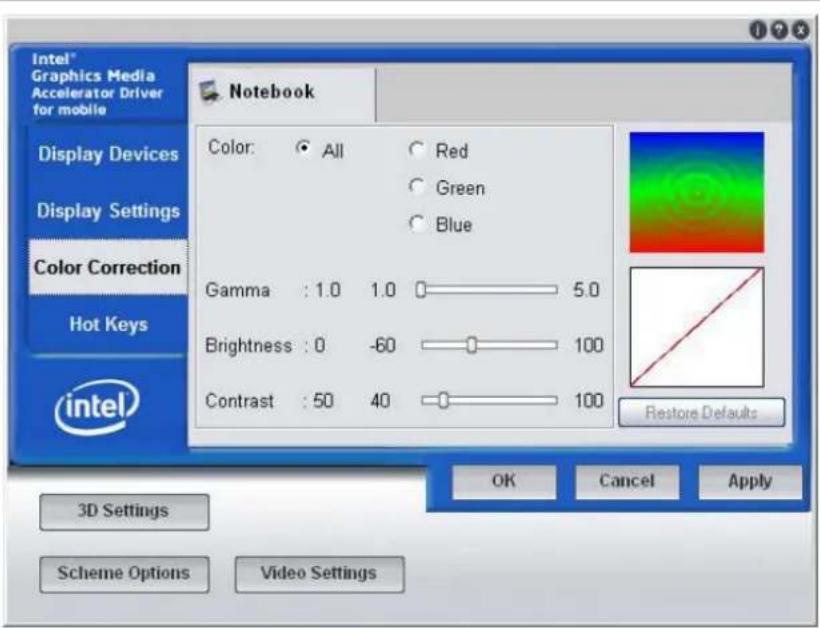Open 3D Settings
820x628 pixels.
(124, 512)
